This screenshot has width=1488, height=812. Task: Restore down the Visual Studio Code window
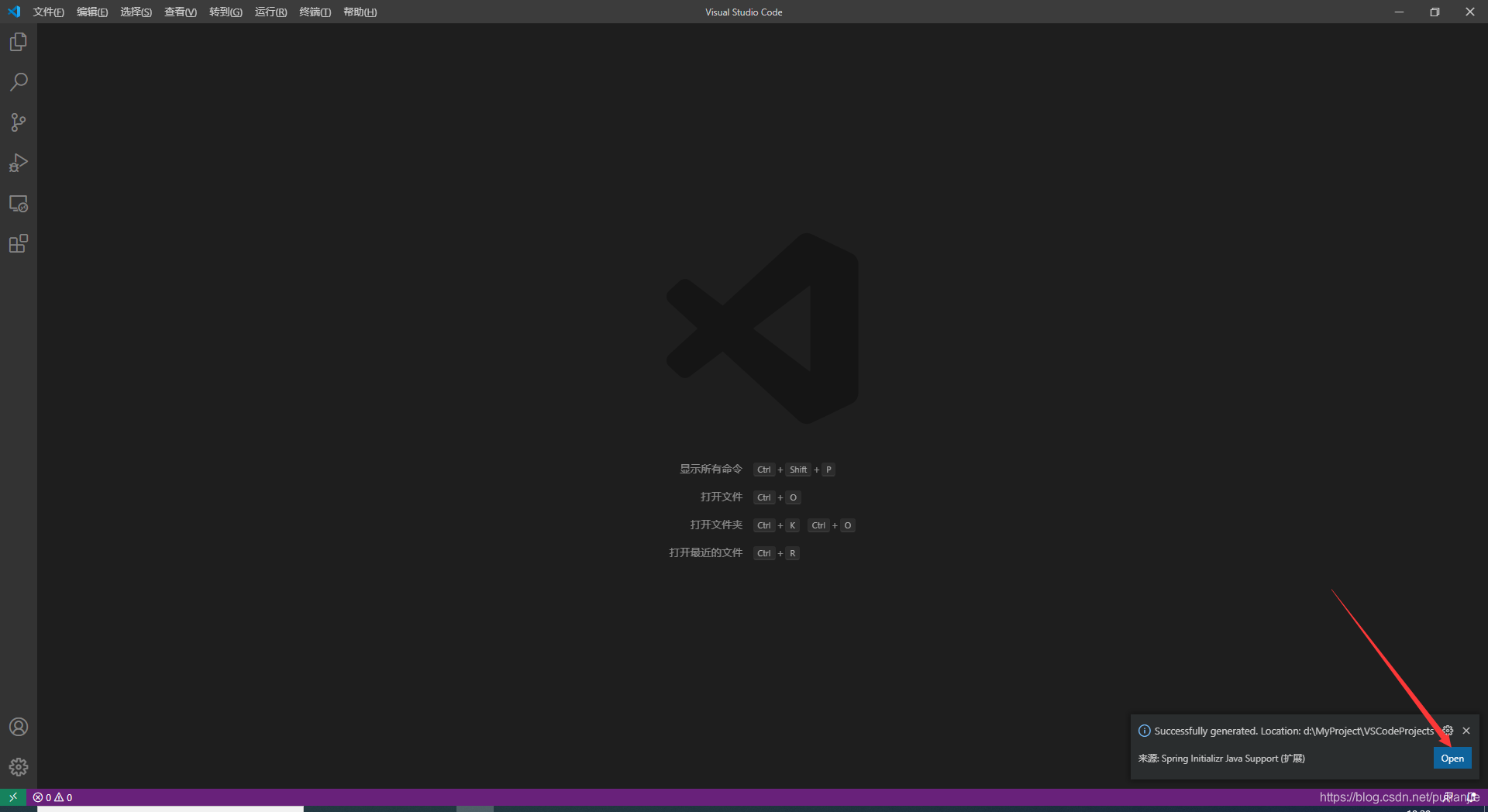(x=1435, y=12)
